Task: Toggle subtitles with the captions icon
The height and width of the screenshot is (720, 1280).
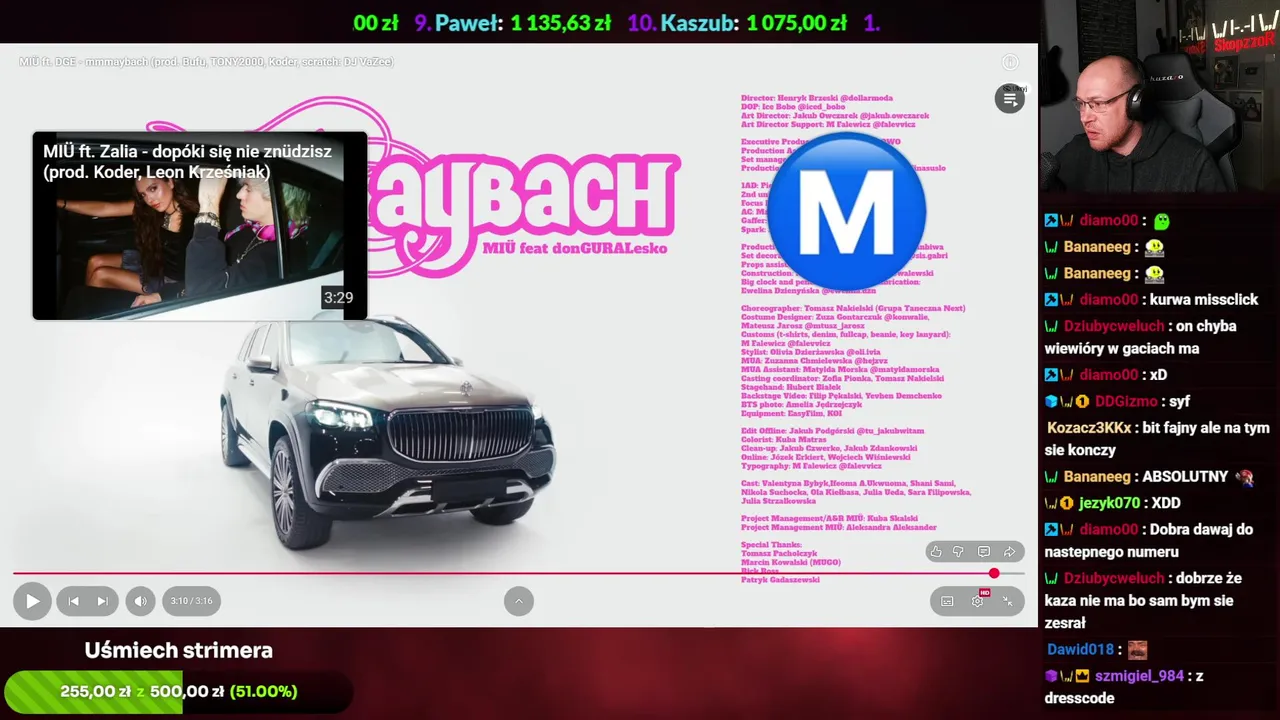Action: pyautogui.click(x=947, y=601)
